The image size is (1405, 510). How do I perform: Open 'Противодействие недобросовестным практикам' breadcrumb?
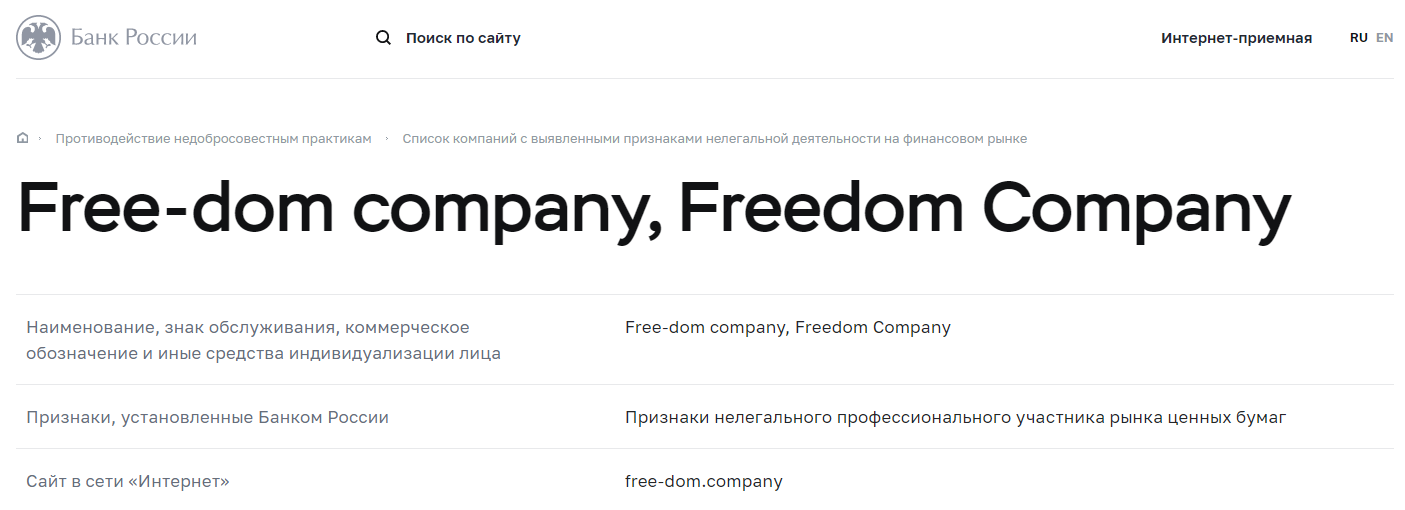213,138
